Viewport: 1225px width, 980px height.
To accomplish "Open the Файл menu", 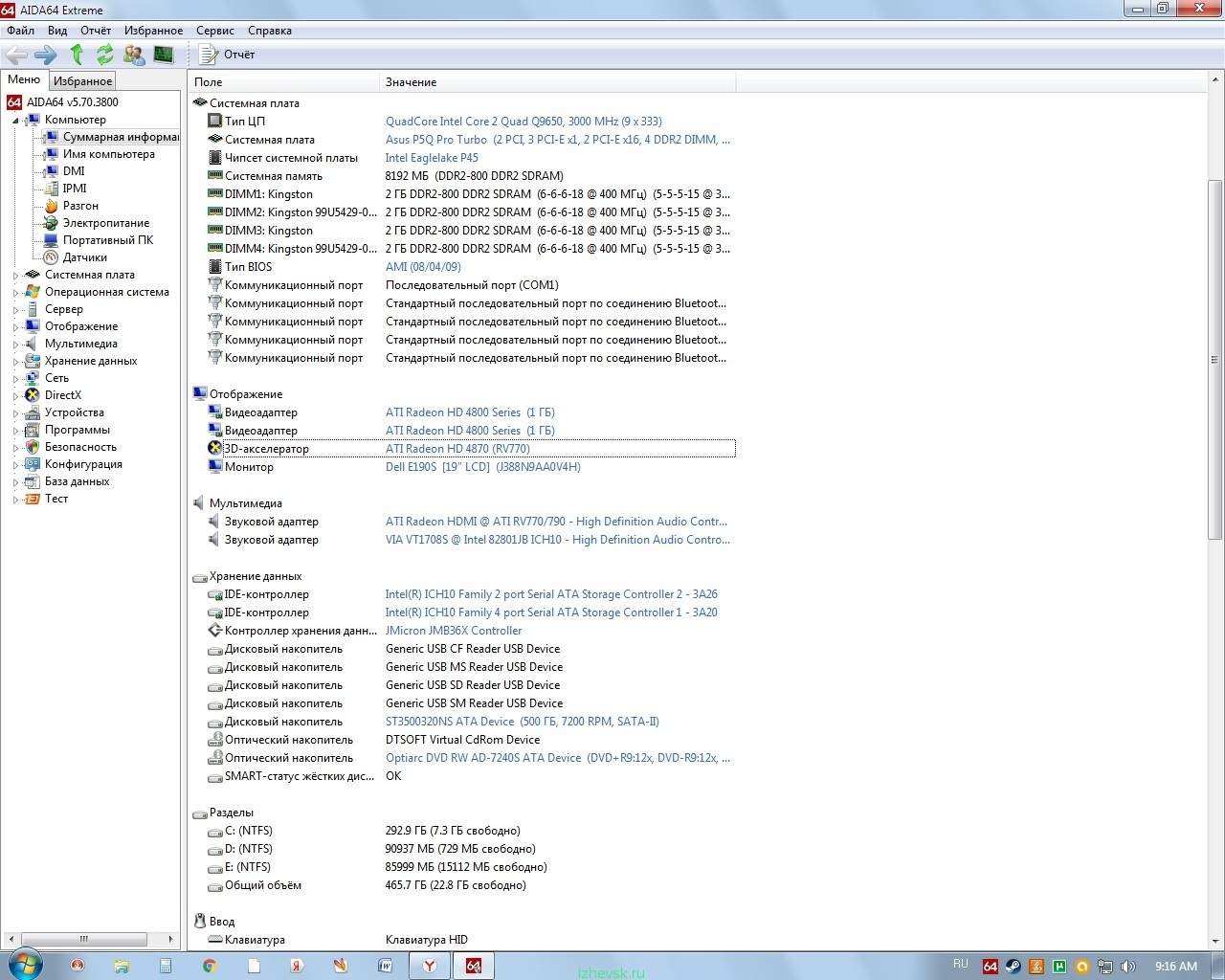I will [20, 31].
